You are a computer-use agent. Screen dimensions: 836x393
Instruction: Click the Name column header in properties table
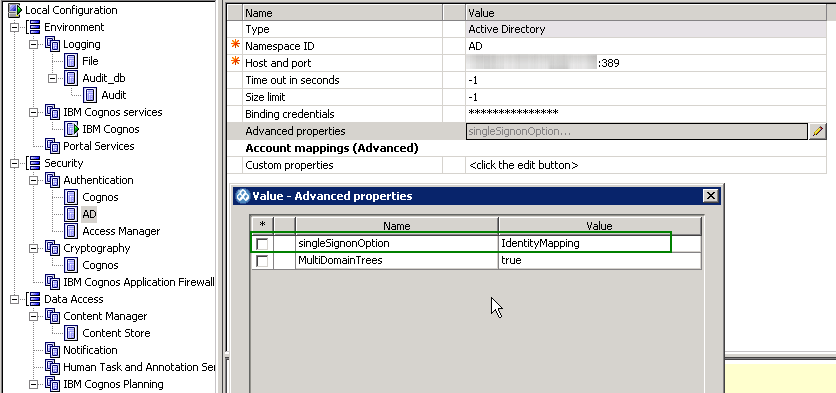coord(342,13)
